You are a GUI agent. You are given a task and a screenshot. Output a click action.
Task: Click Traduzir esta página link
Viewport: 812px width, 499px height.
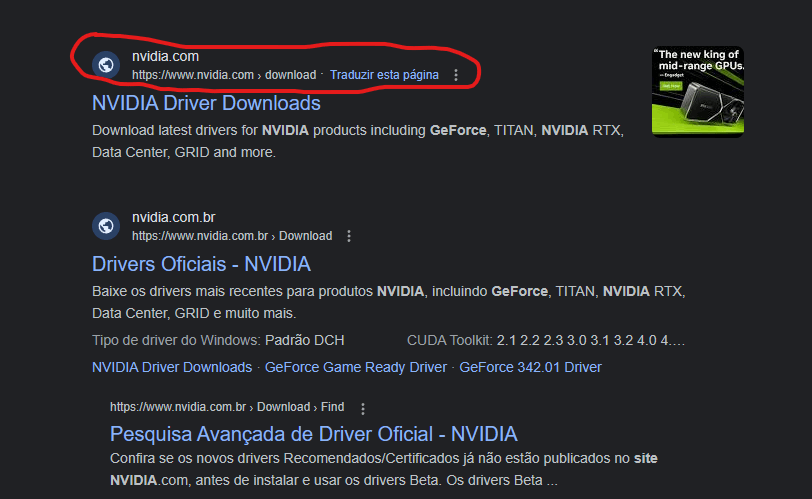click(x=384, y=75)
